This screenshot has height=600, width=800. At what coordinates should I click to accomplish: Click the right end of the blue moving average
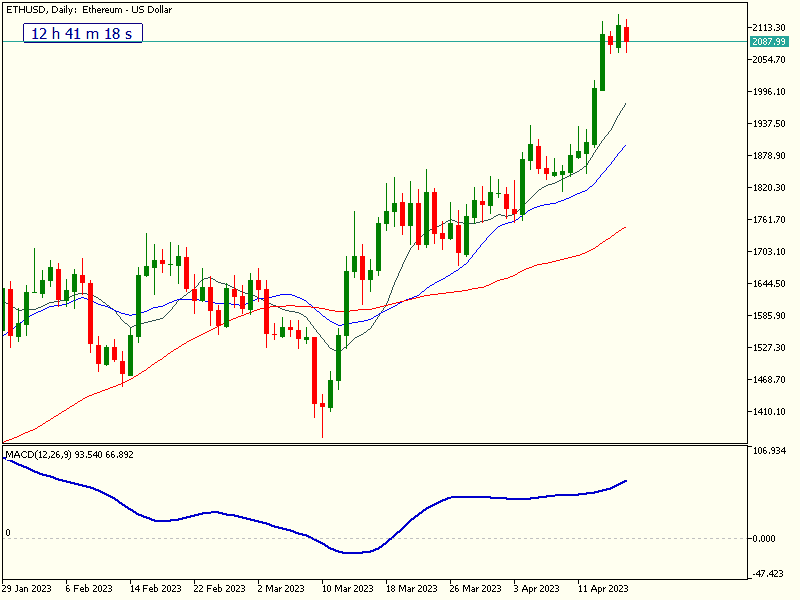click(625, 146)
